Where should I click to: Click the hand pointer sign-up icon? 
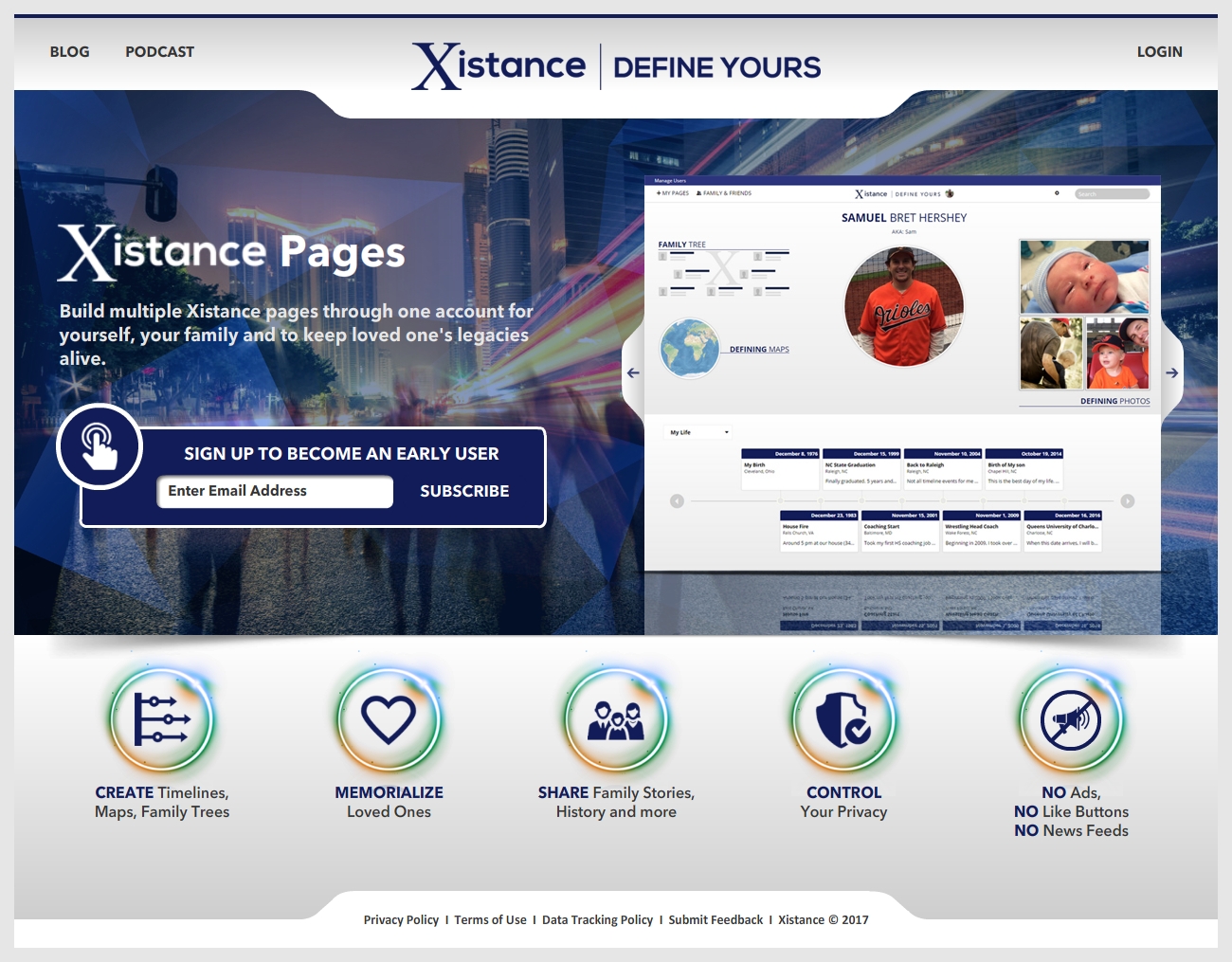tap(100, 446)
